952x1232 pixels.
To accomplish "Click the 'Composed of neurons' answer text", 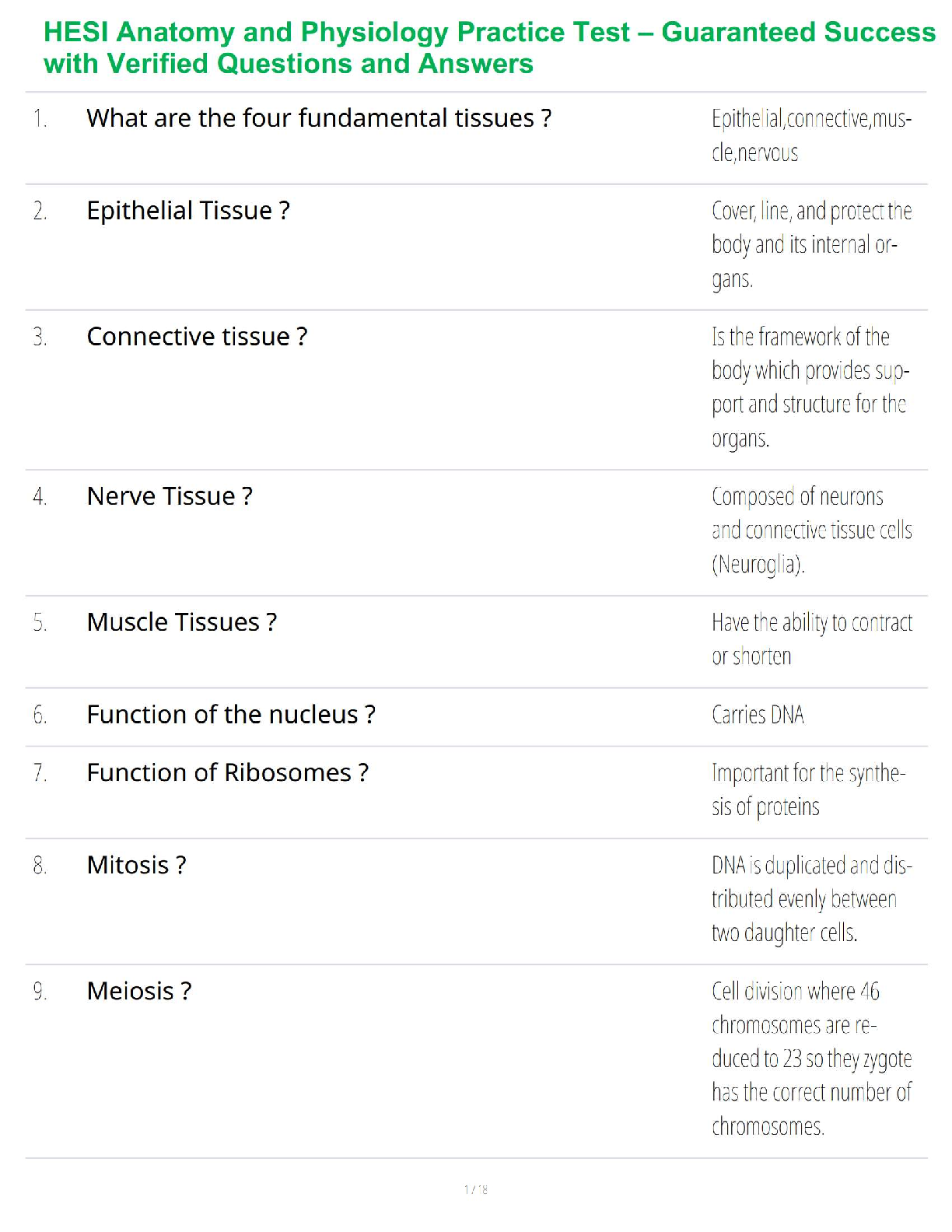I will click(x=810, y=530).
